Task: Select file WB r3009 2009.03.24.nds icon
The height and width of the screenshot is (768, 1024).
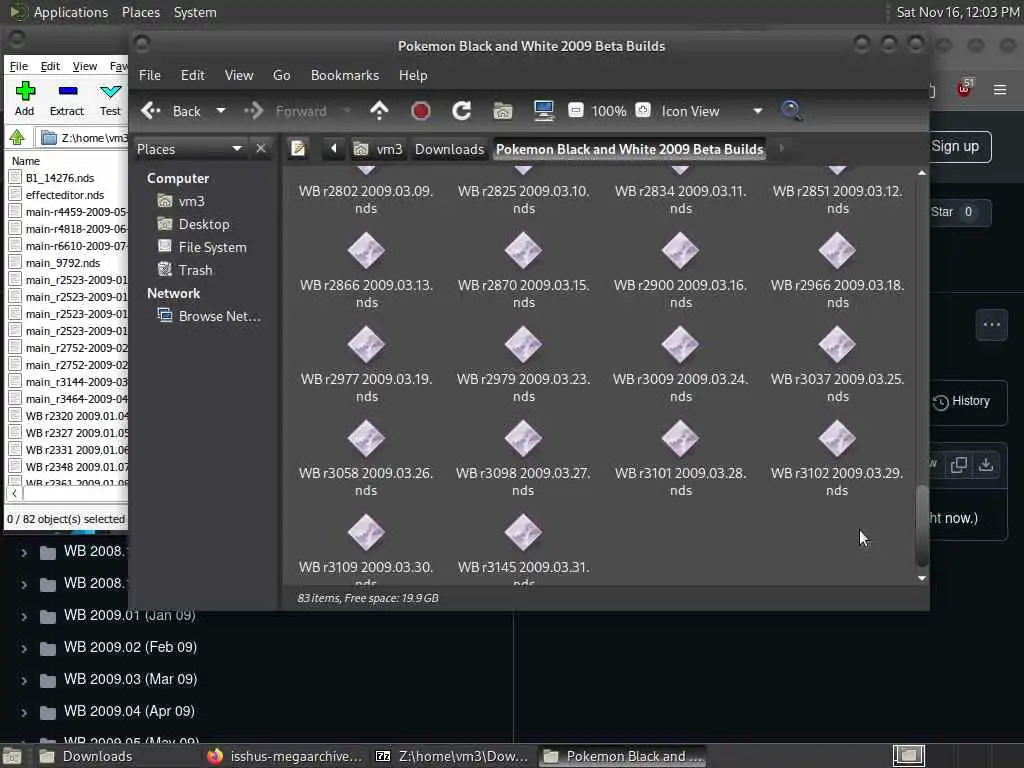Action: click(680, 345)
